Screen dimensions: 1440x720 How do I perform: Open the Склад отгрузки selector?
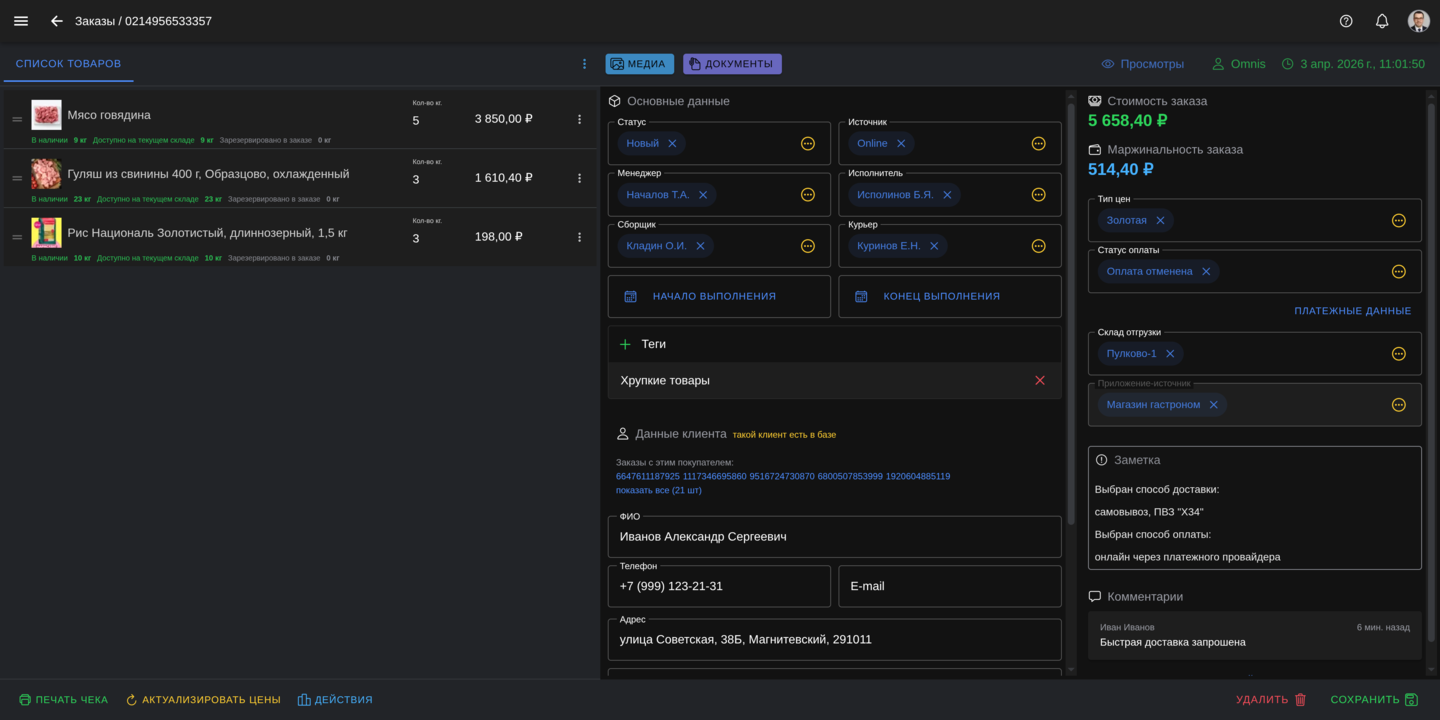(x=1398, y=354)
